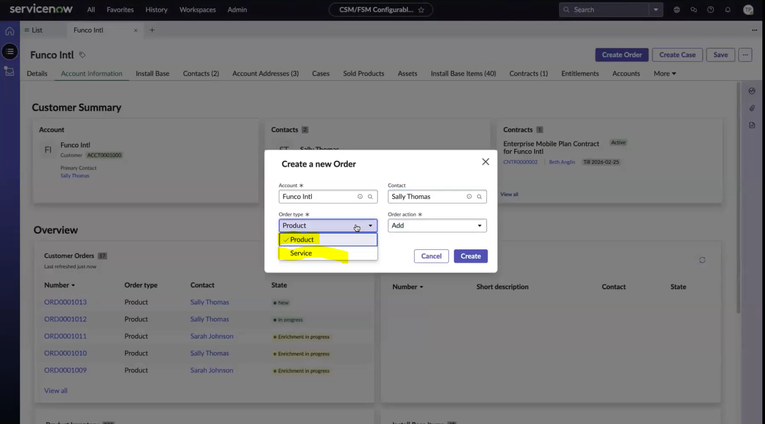Click the lookup search icon in Account field

[370, 197]
